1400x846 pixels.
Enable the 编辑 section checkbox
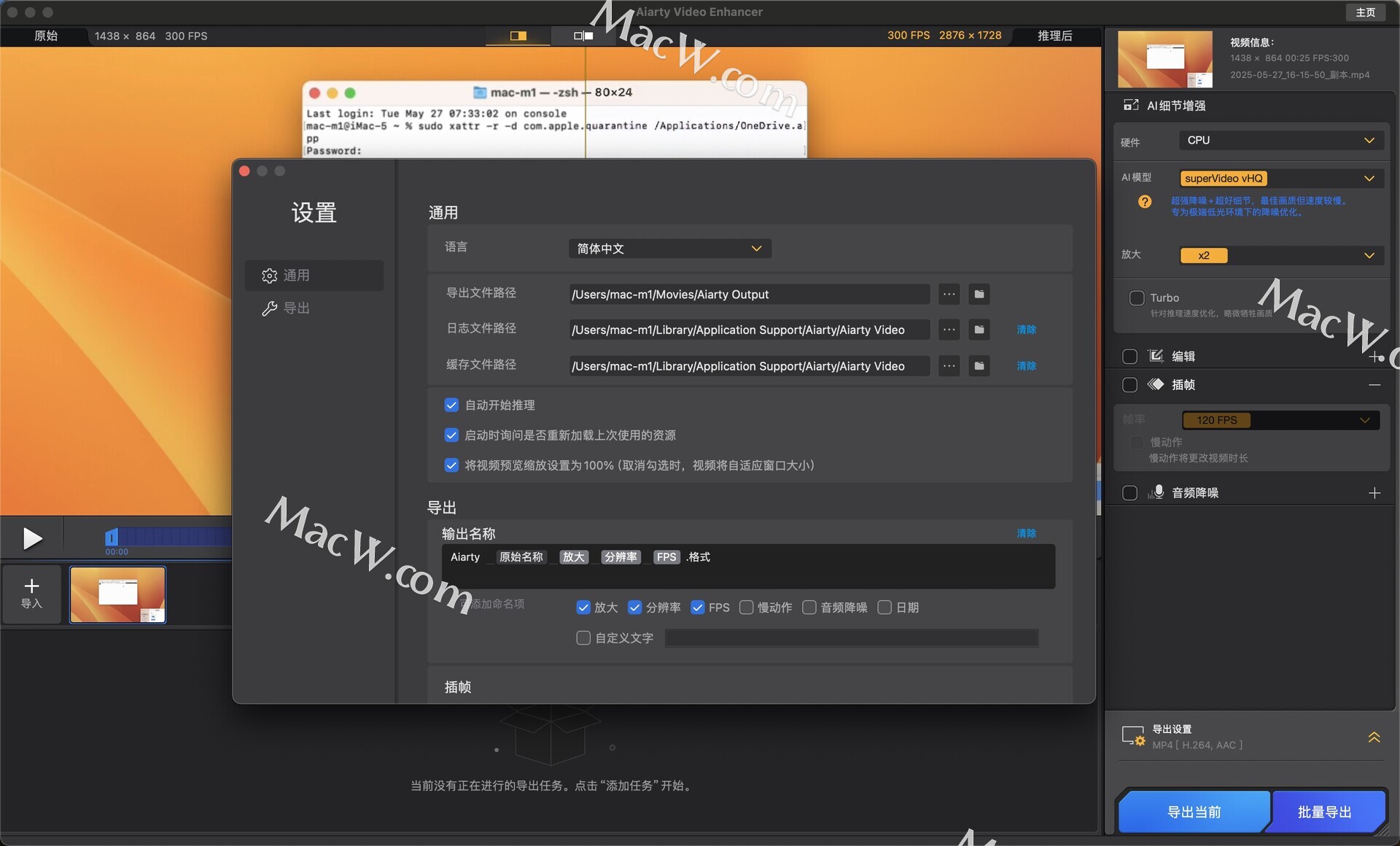[1129, 357]
